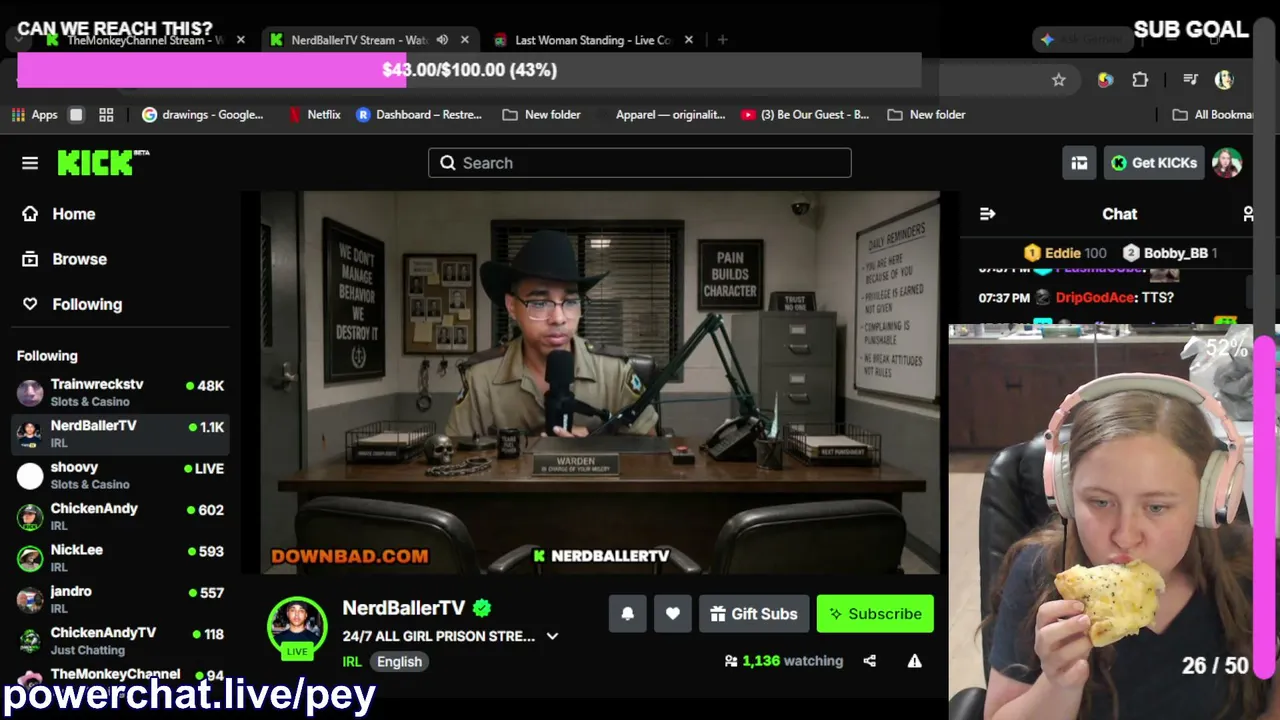
Task: Click DripGodAce username in chat
Action: coord(1096,298)
